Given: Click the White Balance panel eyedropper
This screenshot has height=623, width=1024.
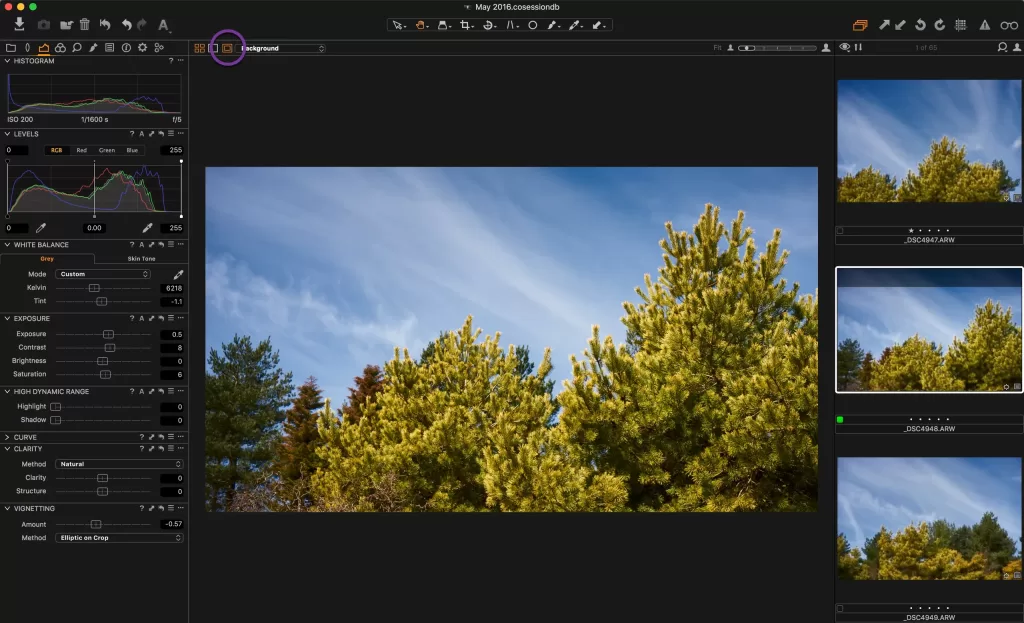Looking at the screenshot, I should (178, 274).
